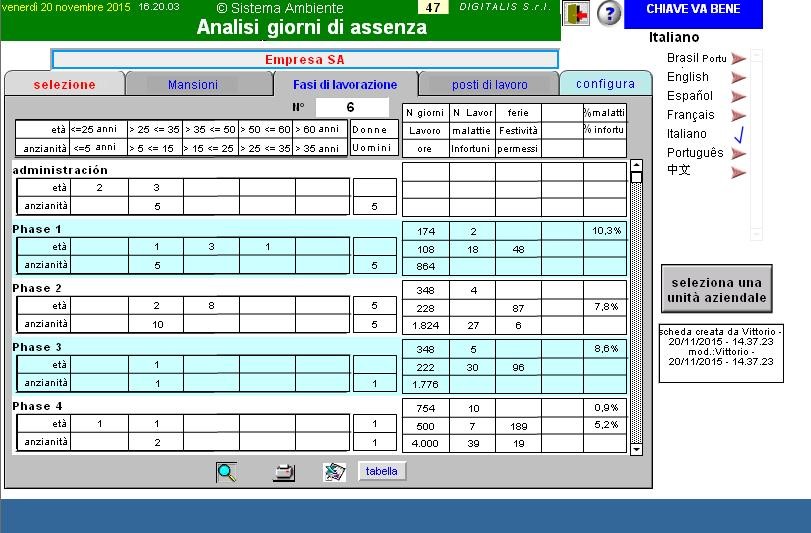
Task: Select Español language arrow
Action: (x=739, y=96)
